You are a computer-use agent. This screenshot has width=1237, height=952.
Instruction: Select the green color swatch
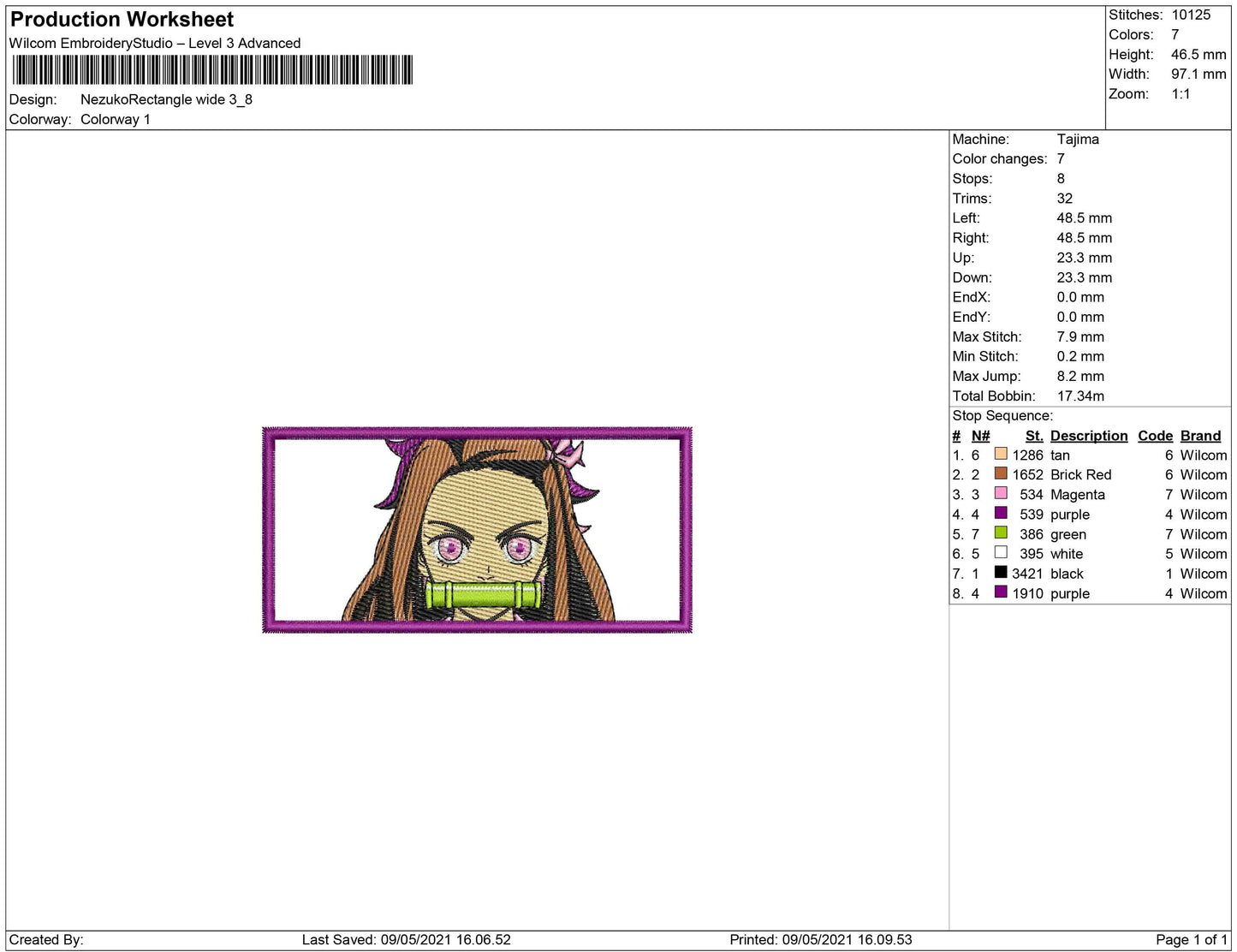[1001, 533]
